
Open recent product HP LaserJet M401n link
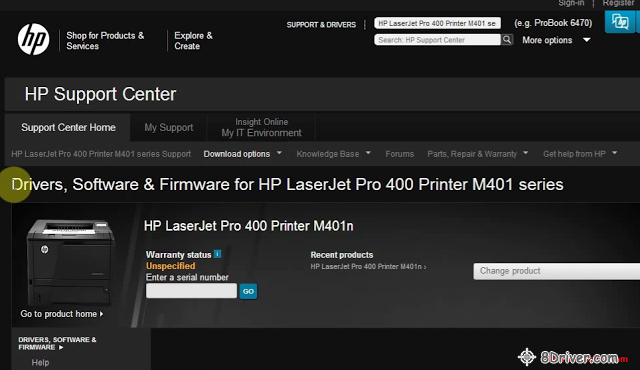[x=368, y=266]
